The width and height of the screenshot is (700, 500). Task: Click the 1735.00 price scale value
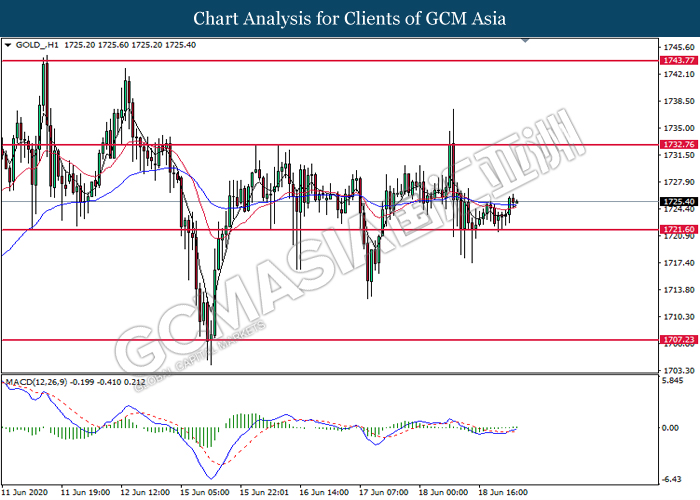679,128
